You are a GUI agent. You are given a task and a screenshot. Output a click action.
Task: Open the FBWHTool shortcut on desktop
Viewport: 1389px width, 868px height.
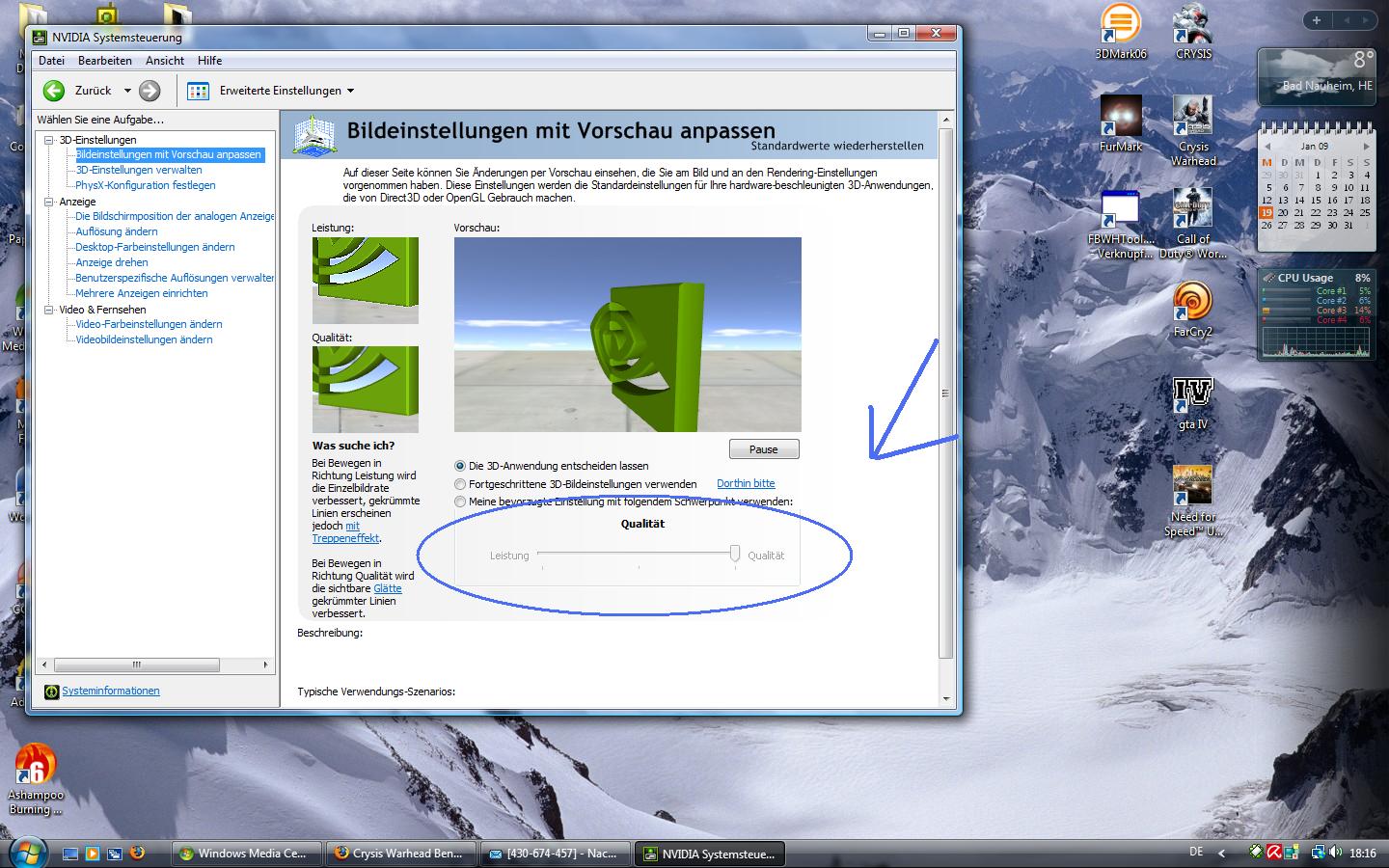tap(1120, 224)
